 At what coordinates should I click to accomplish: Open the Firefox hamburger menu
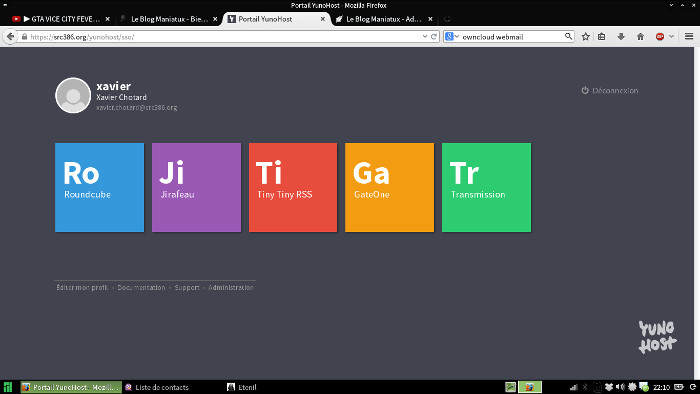pos(689,37)
